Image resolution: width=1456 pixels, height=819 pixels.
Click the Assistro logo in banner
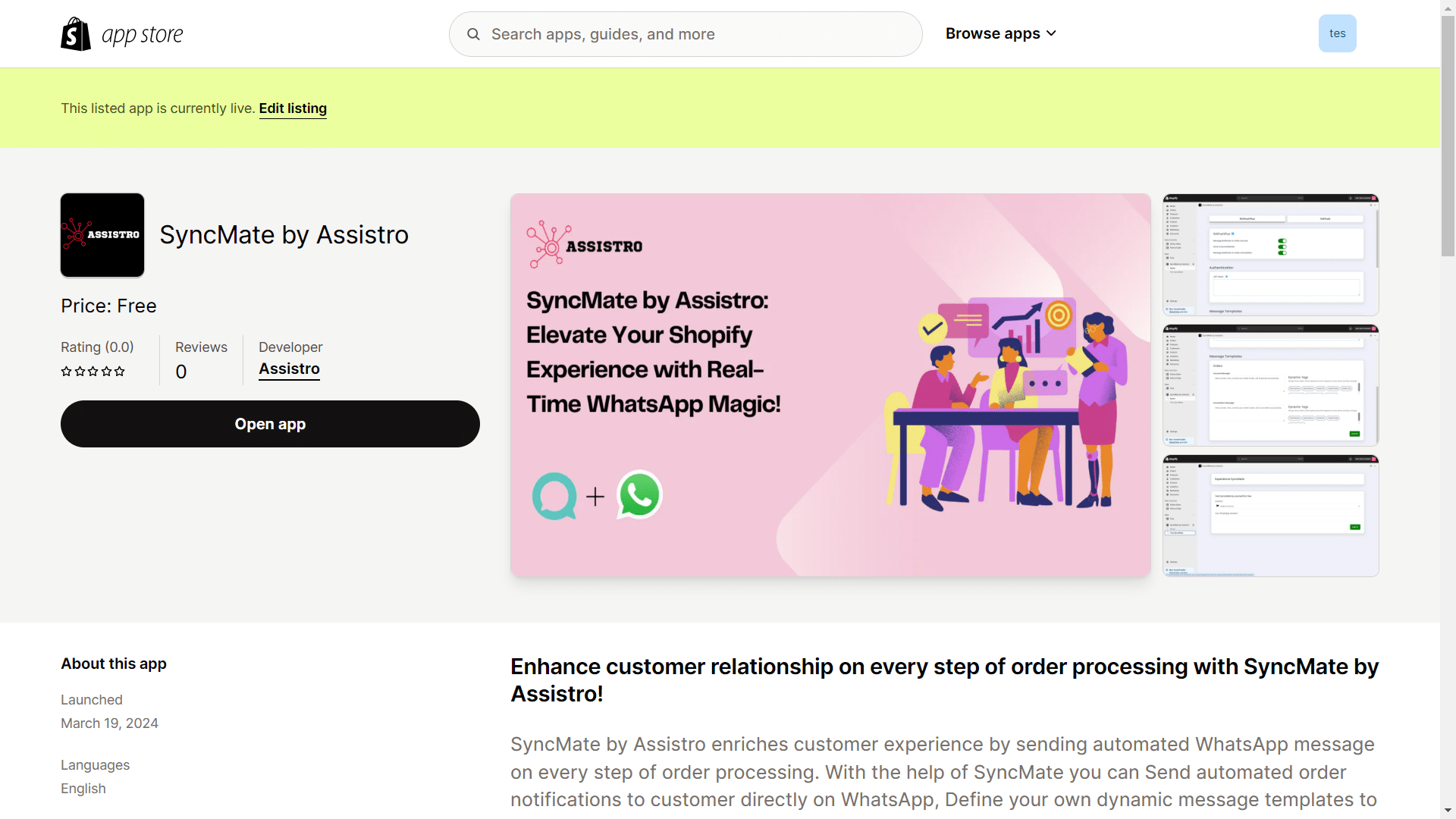pos(585,245)
